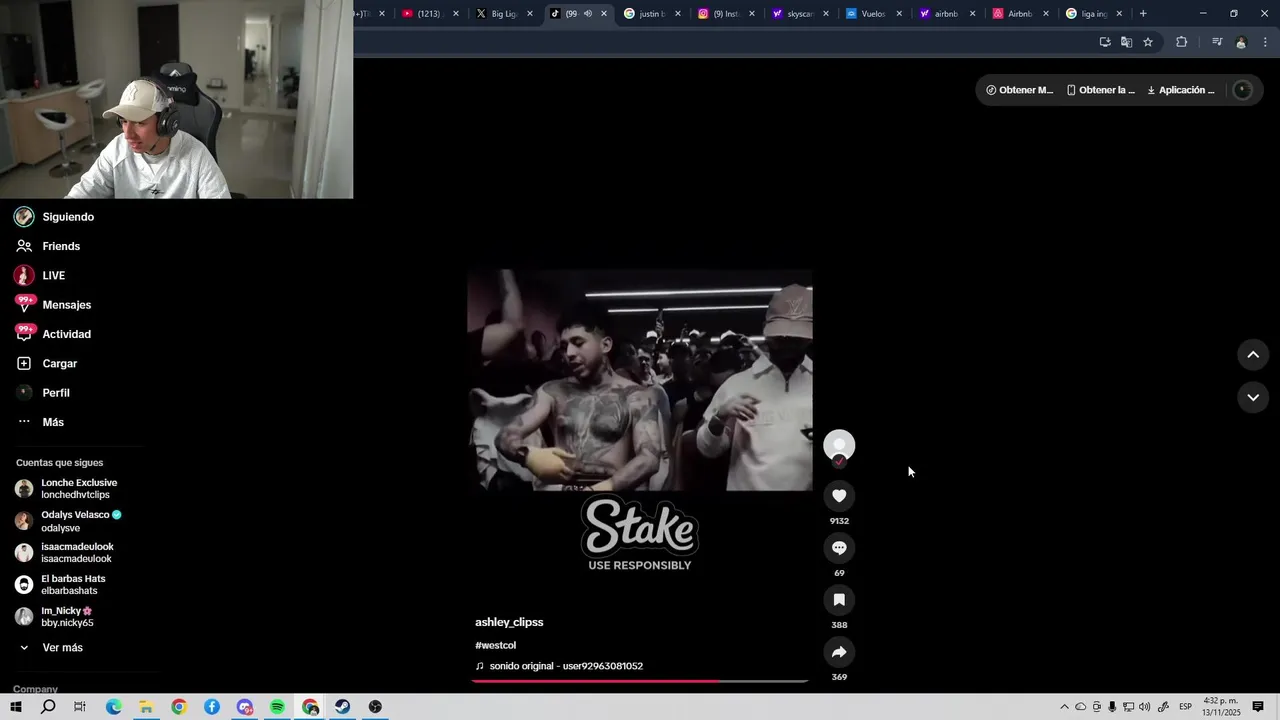Image resolution: width=1280 pixels, height=720 pixels.
Task: Open the Chrome profile avatar
Action: [1241, 42]
